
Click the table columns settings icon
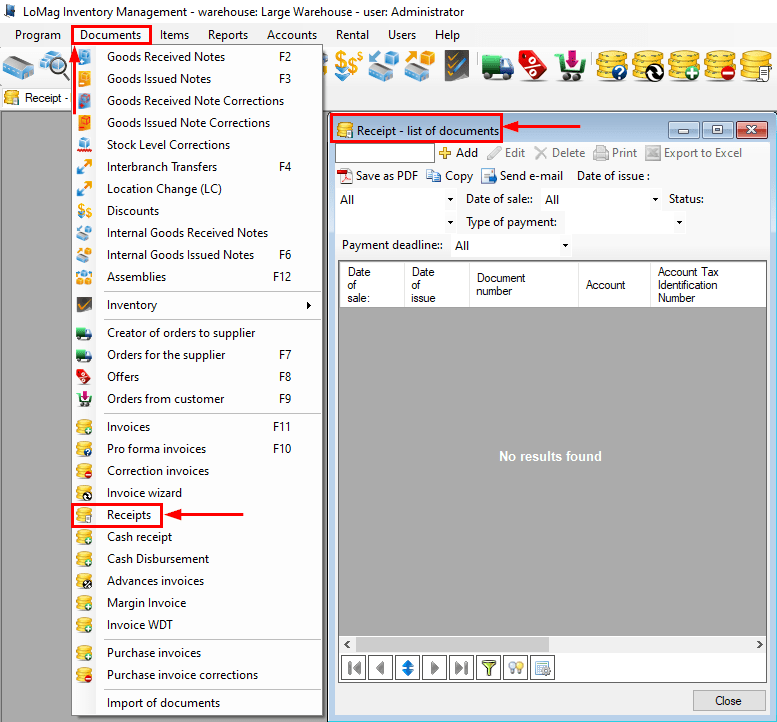(x=542, y=668)
